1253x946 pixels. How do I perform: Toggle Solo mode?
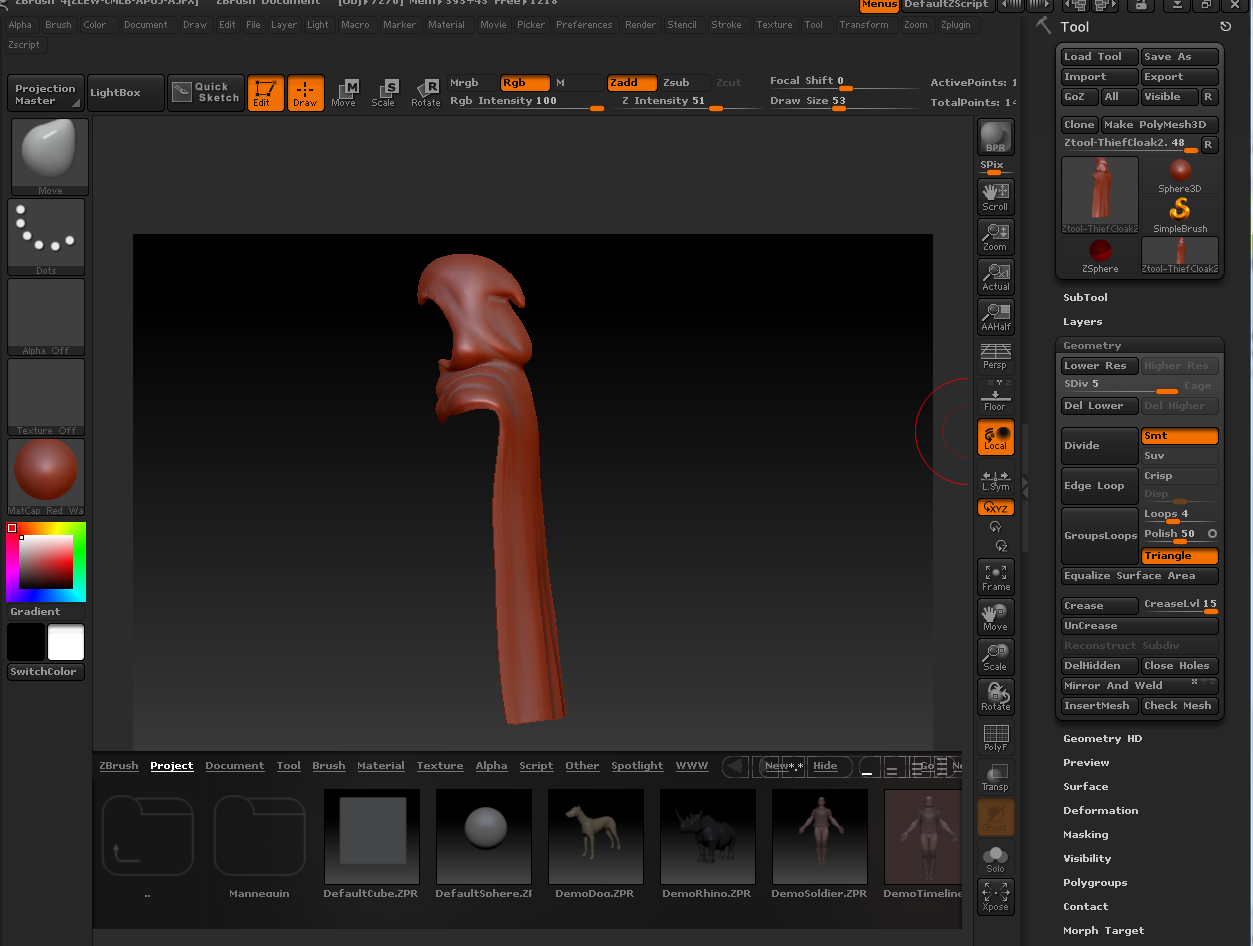click(x=995, y=857)
